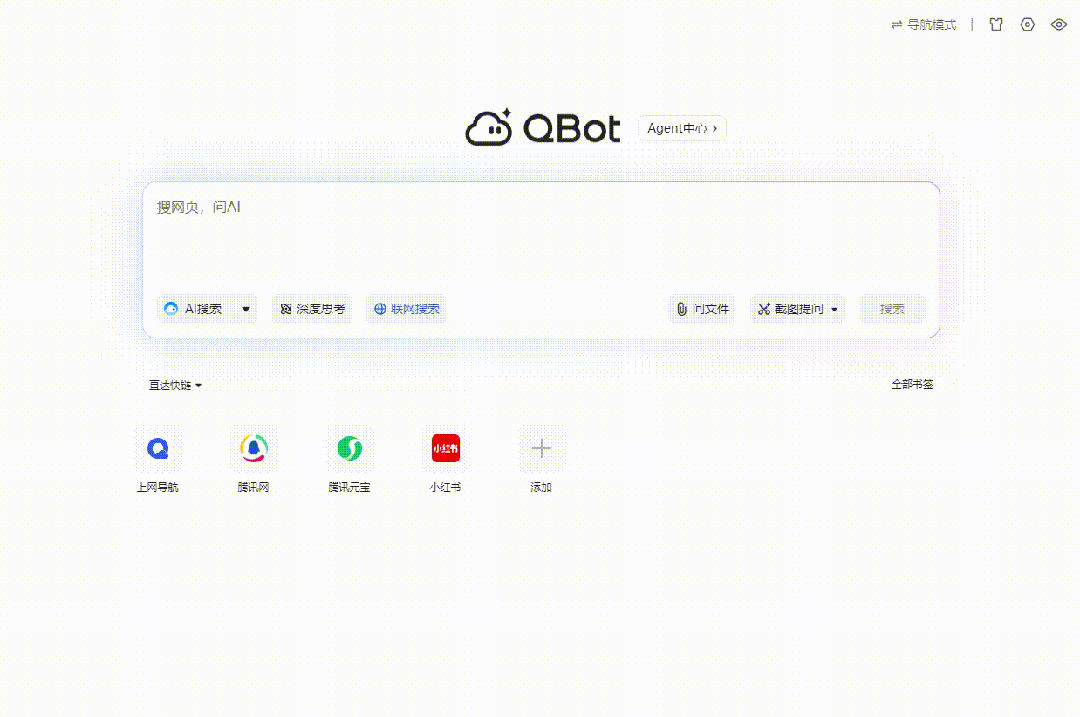Viewport: 1080px width, 717px height.
Task: Expand the 直达快链 dropdown
Action: (x=176, y=385)
